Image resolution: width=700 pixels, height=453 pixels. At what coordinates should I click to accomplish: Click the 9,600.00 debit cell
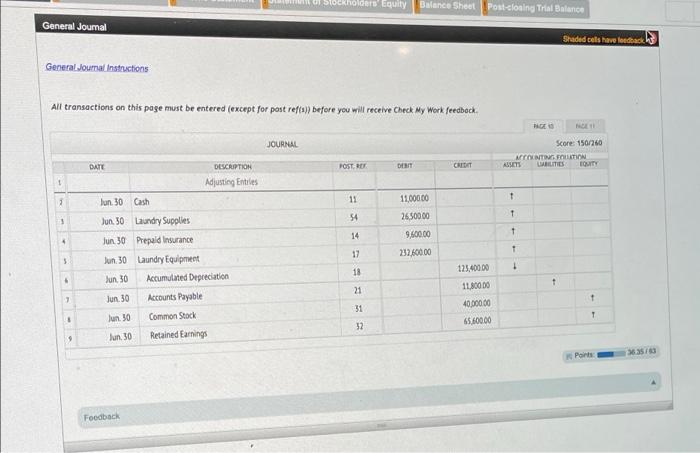point(408,234)
